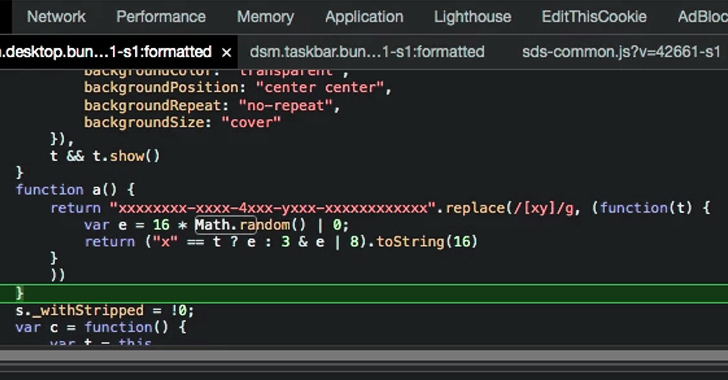This screenshot has width=728, height=380.
Task: Click the 't && t.show()' line
Action: [105, 156]
